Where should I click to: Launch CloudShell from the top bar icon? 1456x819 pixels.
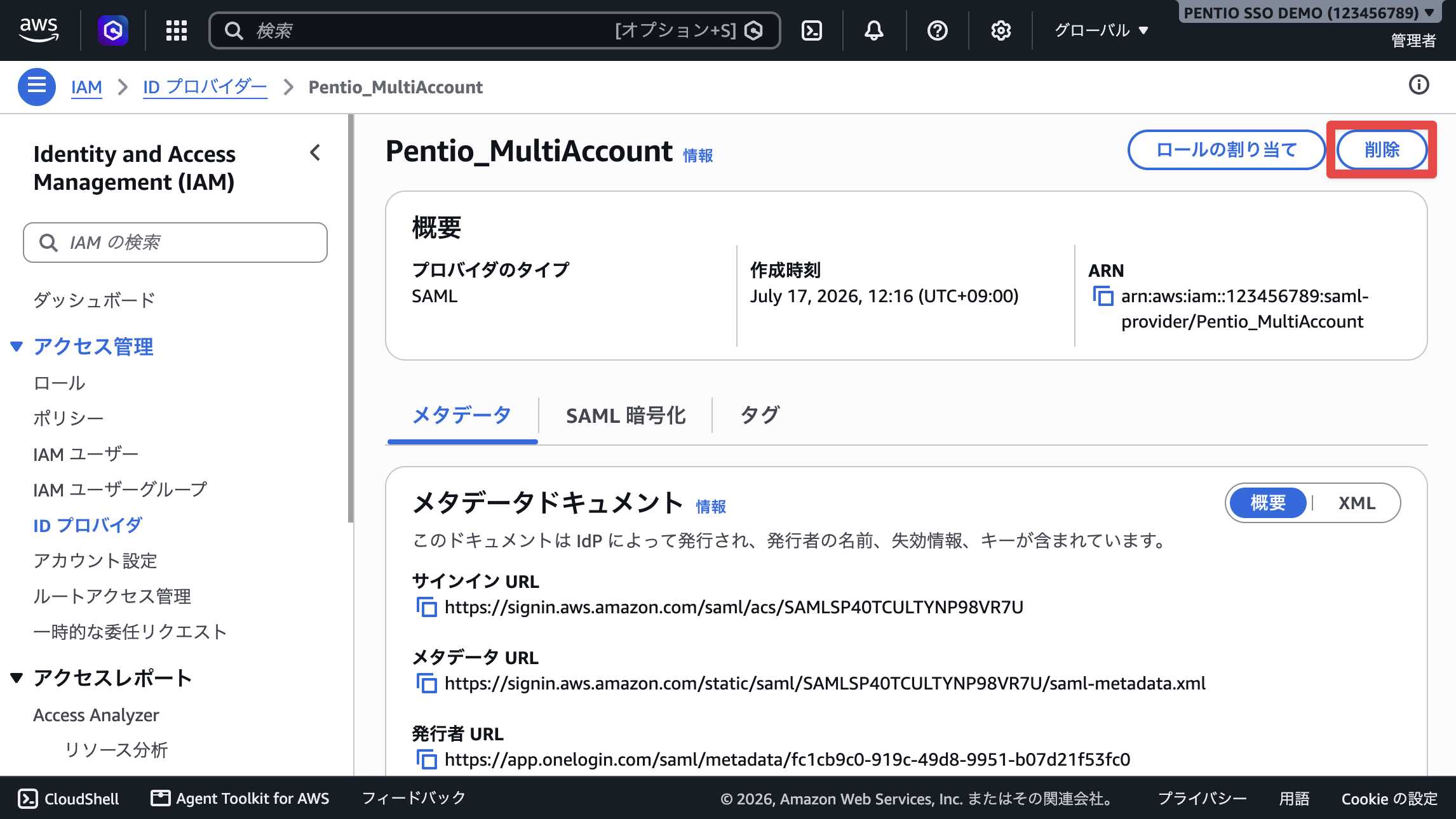[x=812, y=30]
